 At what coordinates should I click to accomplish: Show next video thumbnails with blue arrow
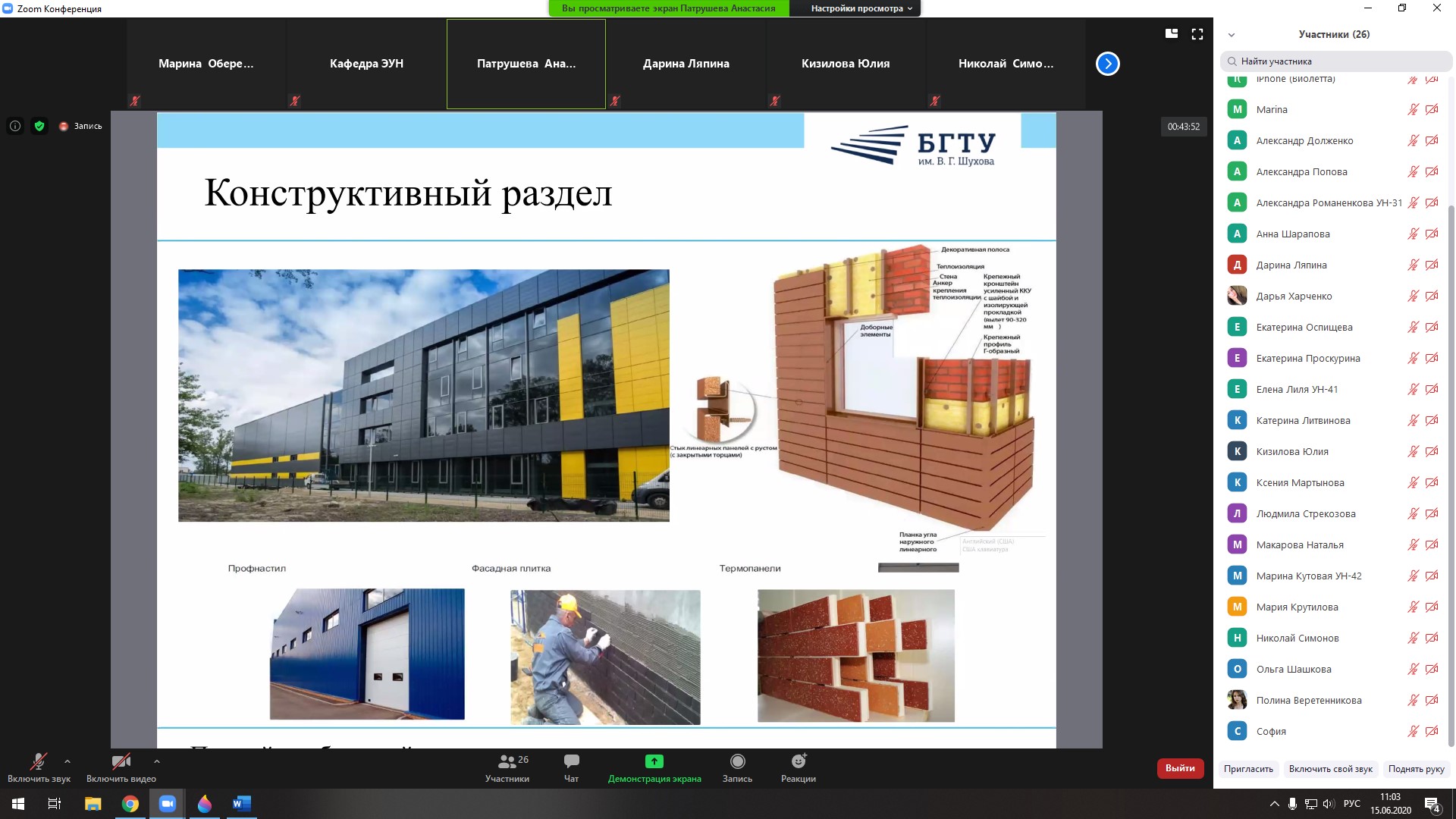coord(1107,64)
